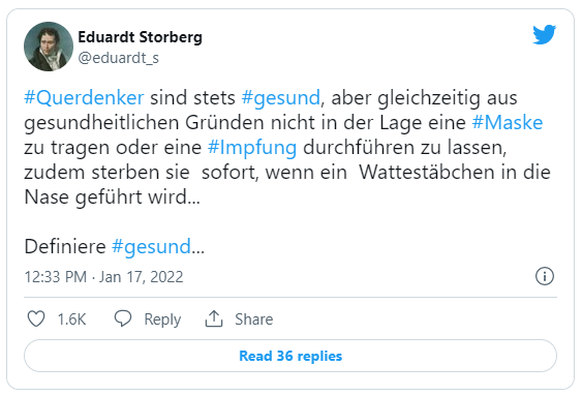Click the @eduardt_s handle
The image size is (582, 396).
tap(118, 58)
